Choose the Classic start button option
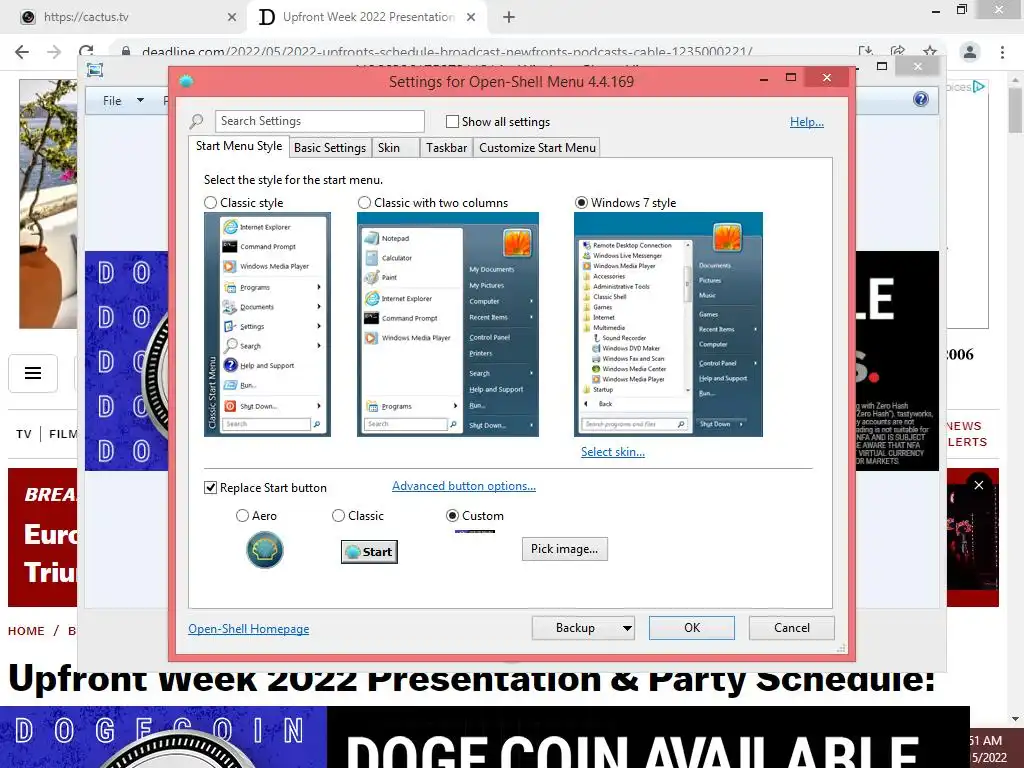The height and width of the screenshot is (768, 1024). coord(338,516)
